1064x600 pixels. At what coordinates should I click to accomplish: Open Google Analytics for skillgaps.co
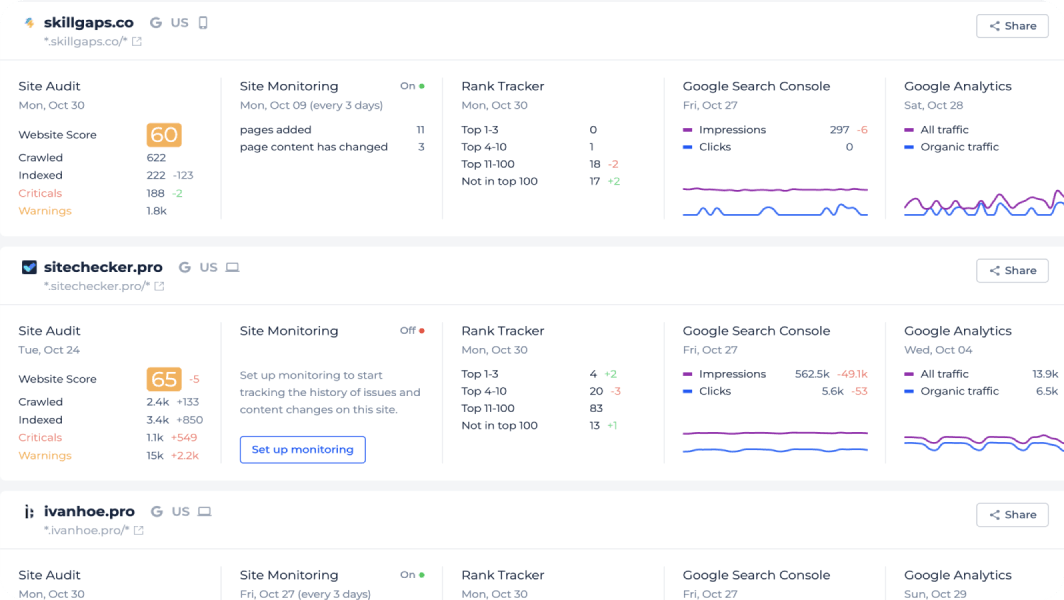(957, 86)
